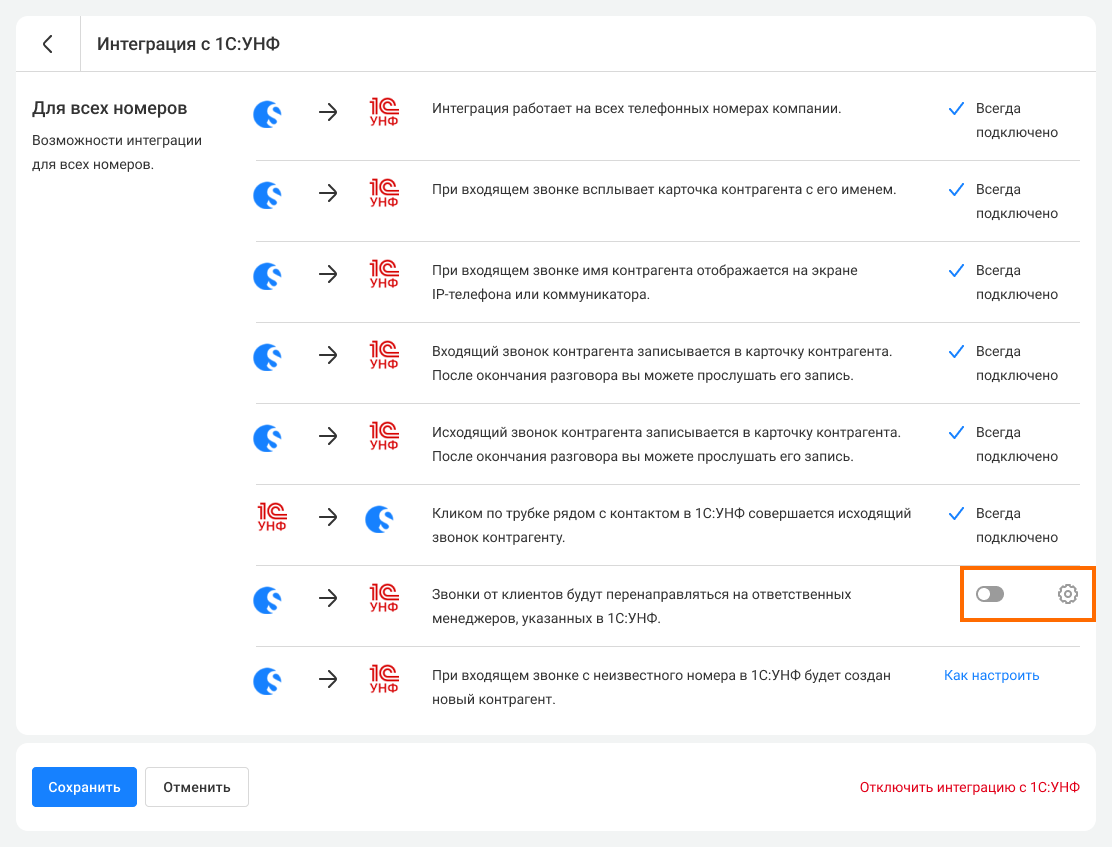Click arrow icon in 'Звонки от клиентов' row
The width and height of the screenshot is (1112, 847).
click(328, 598)
